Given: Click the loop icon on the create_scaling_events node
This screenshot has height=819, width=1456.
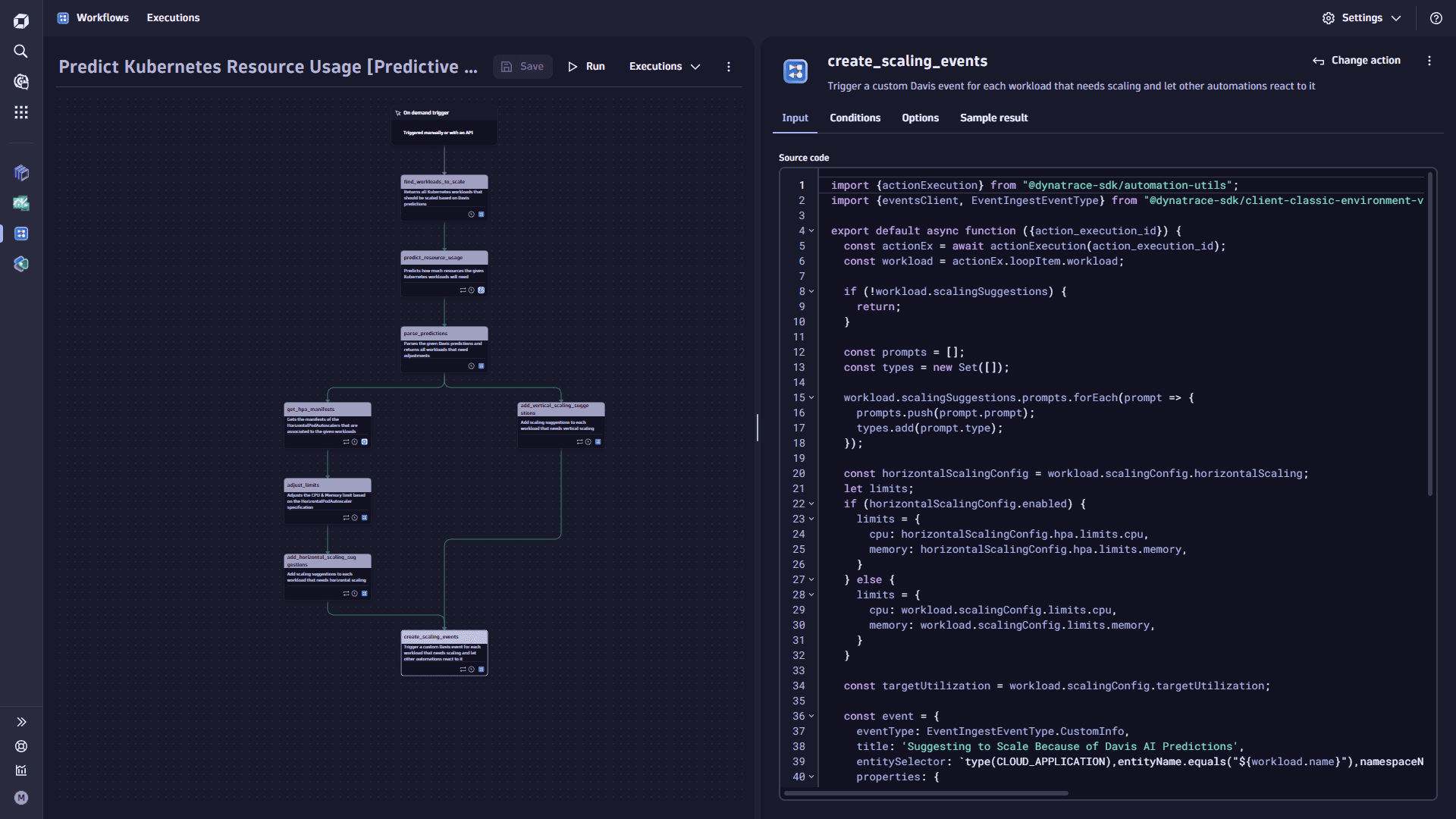Looking at the screenshot, I should pyautogui.click(x=463, y=670).
